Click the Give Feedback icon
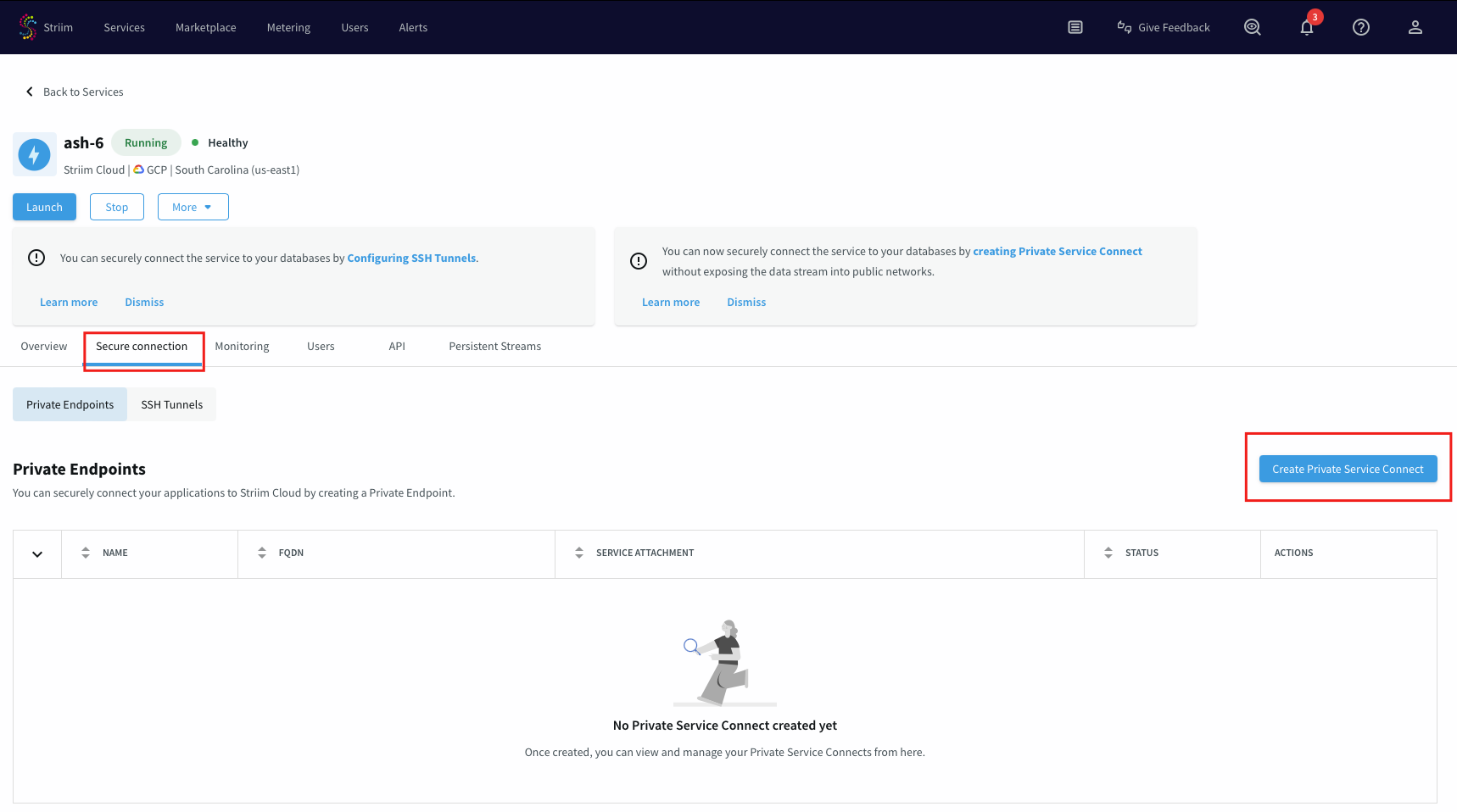Viewport: 1457px width, 812px height. pyautogui.click(x=1124, y=27)
